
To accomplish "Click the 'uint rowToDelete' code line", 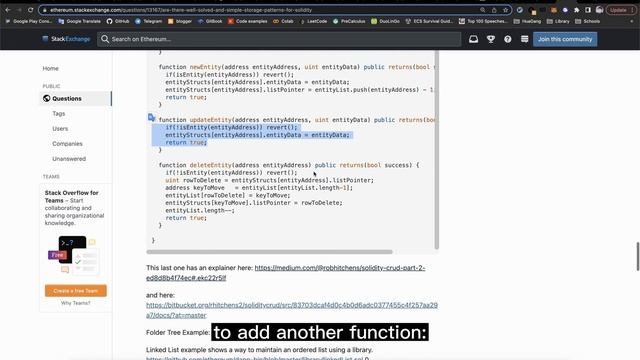I will (x=269, y=180).
